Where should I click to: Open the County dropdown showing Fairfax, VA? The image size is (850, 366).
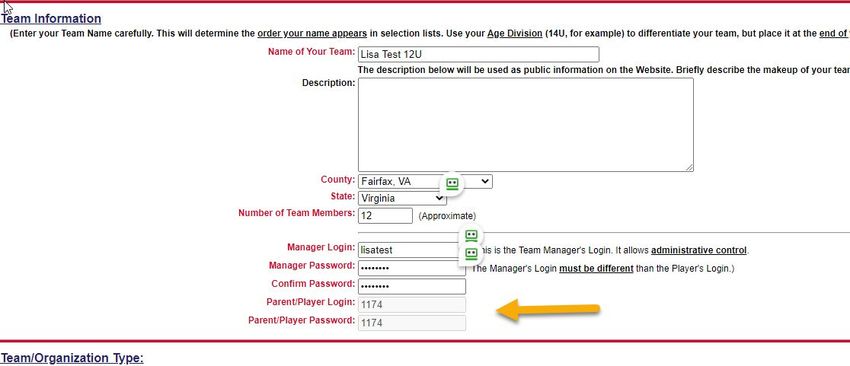click(425, 182)
